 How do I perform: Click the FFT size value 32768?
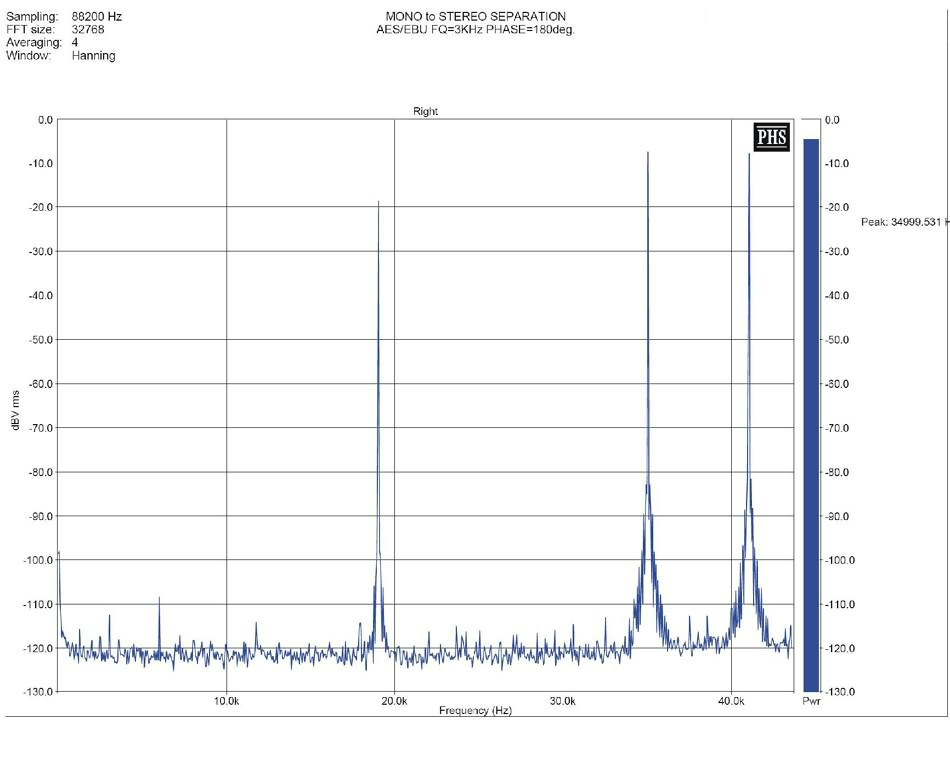click(88, 30)
